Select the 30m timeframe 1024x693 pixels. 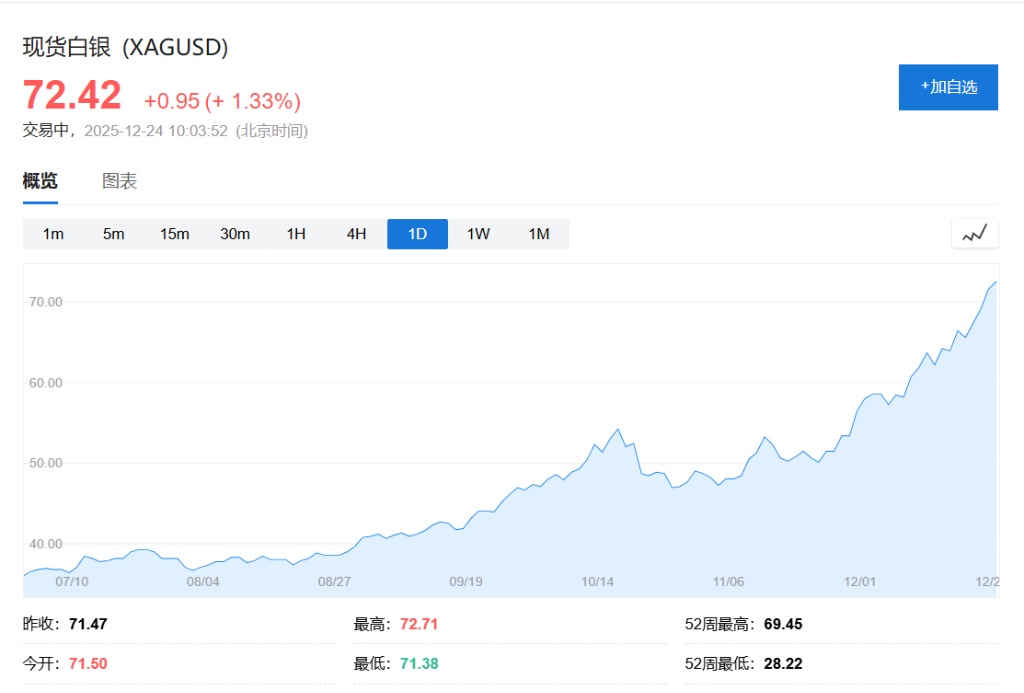(x=235, y=234)
